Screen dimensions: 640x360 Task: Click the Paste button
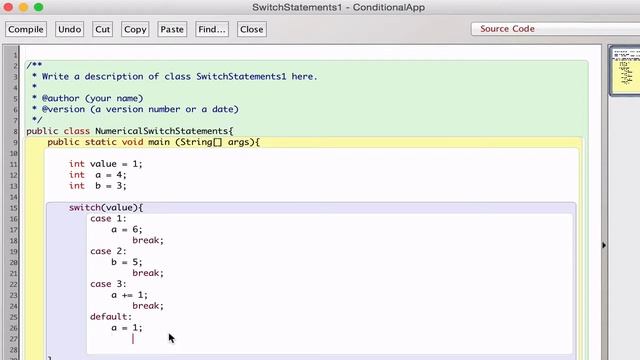tap(172, 29)
